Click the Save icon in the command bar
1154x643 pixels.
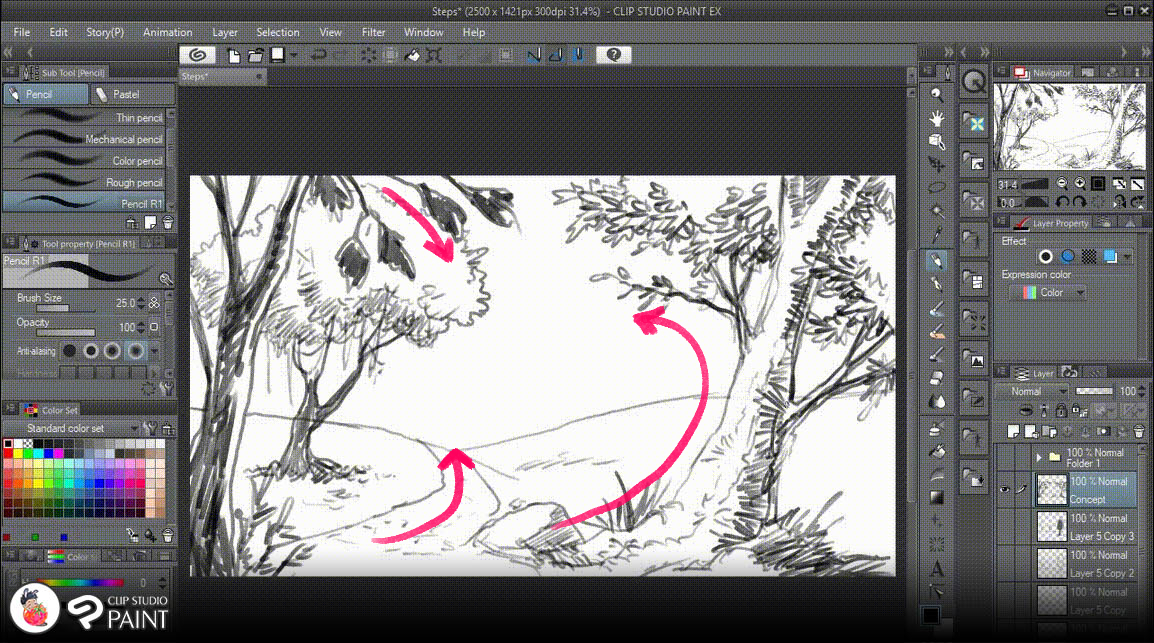[277, 54]
